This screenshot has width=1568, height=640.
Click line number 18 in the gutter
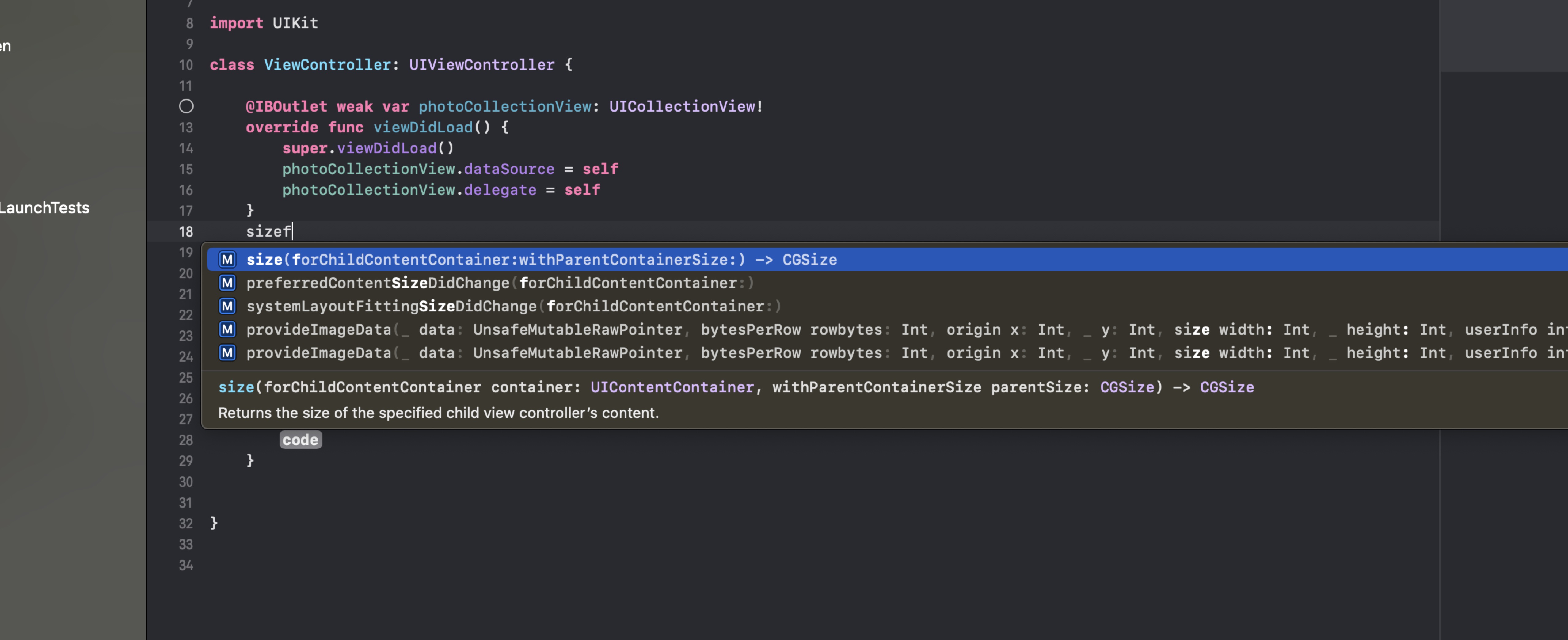pos(186,231)
